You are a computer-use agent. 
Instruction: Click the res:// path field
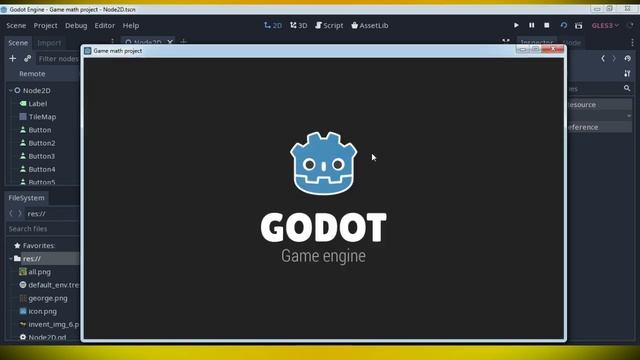click(x=52, y=213)
